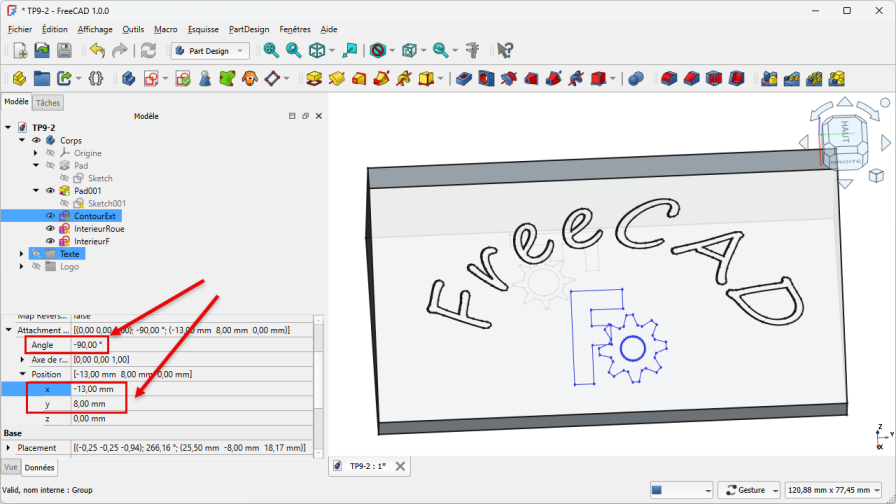
Task: Click the Angle value field -90,00°
Action: click(98, 344)
